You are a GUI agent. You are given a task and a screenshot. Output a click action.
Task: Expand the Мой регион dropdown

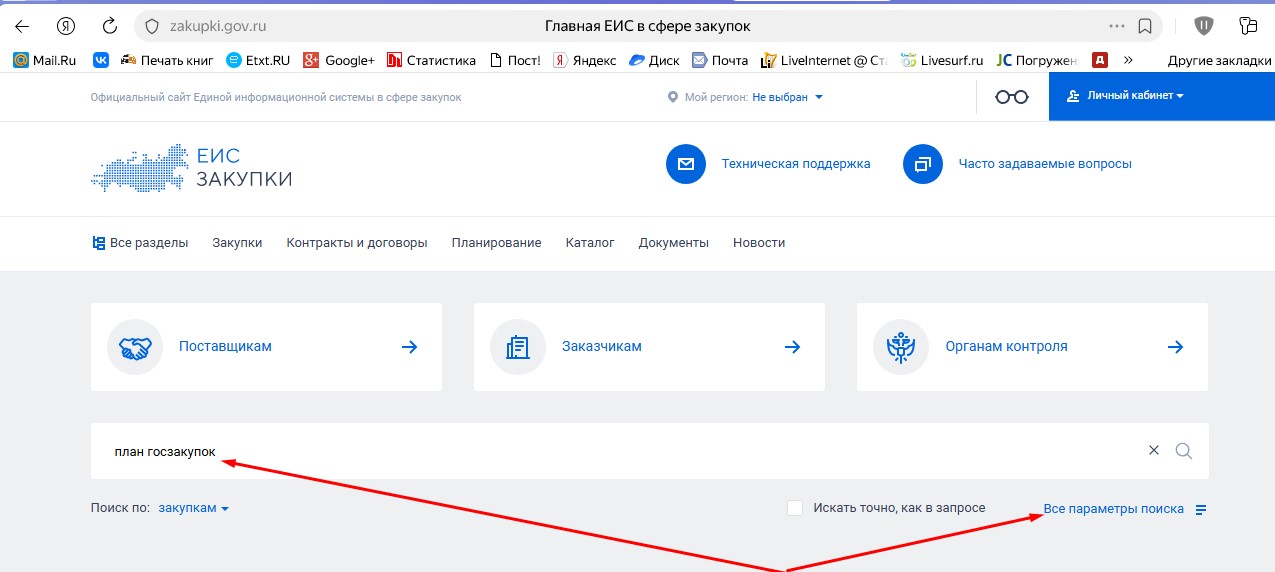pyautogui.click(x=787, y=97)
